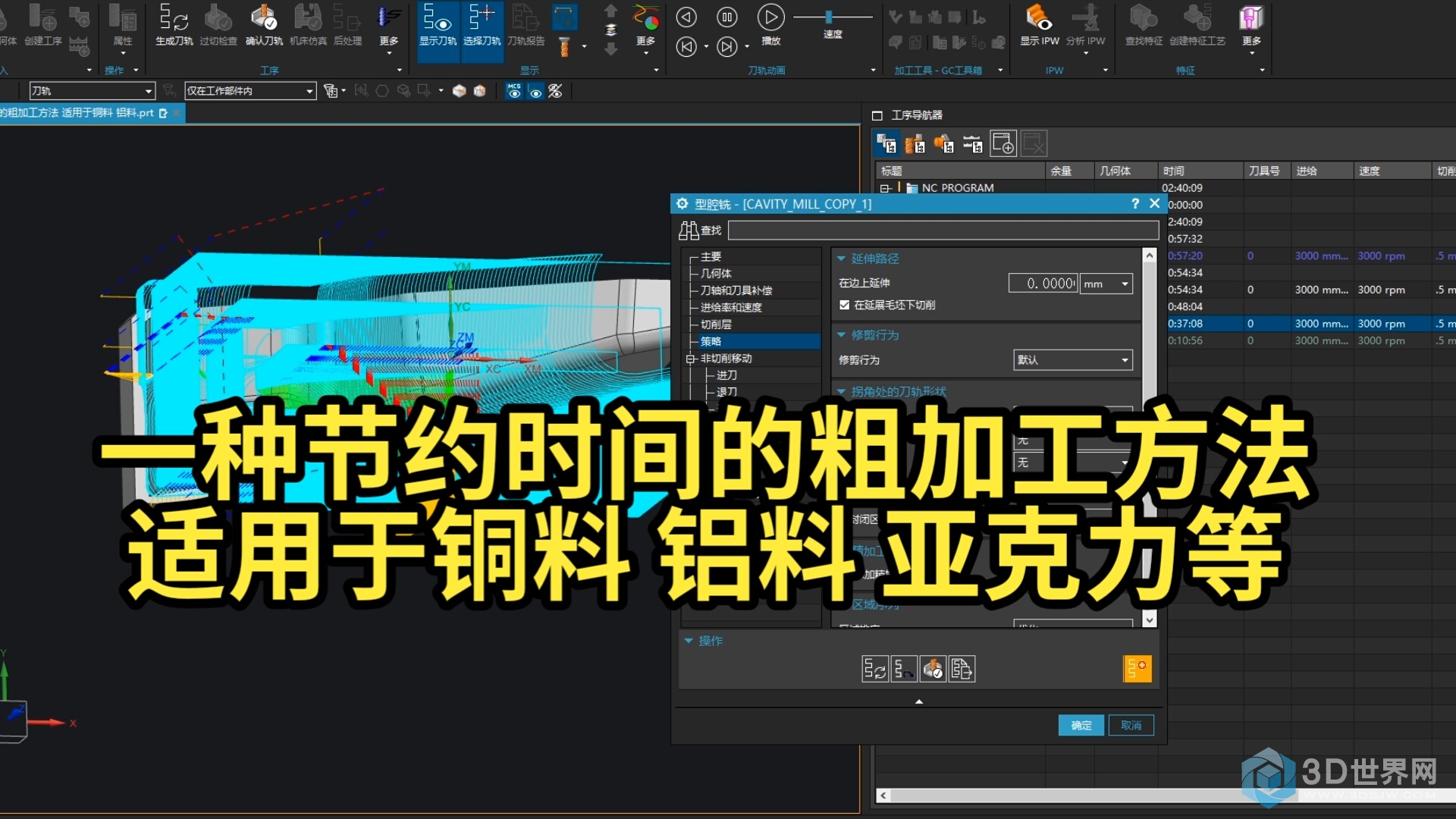The image size is (1456, 819).
Task: Click the 时间 column header
Action: [x=1200, y=171]
